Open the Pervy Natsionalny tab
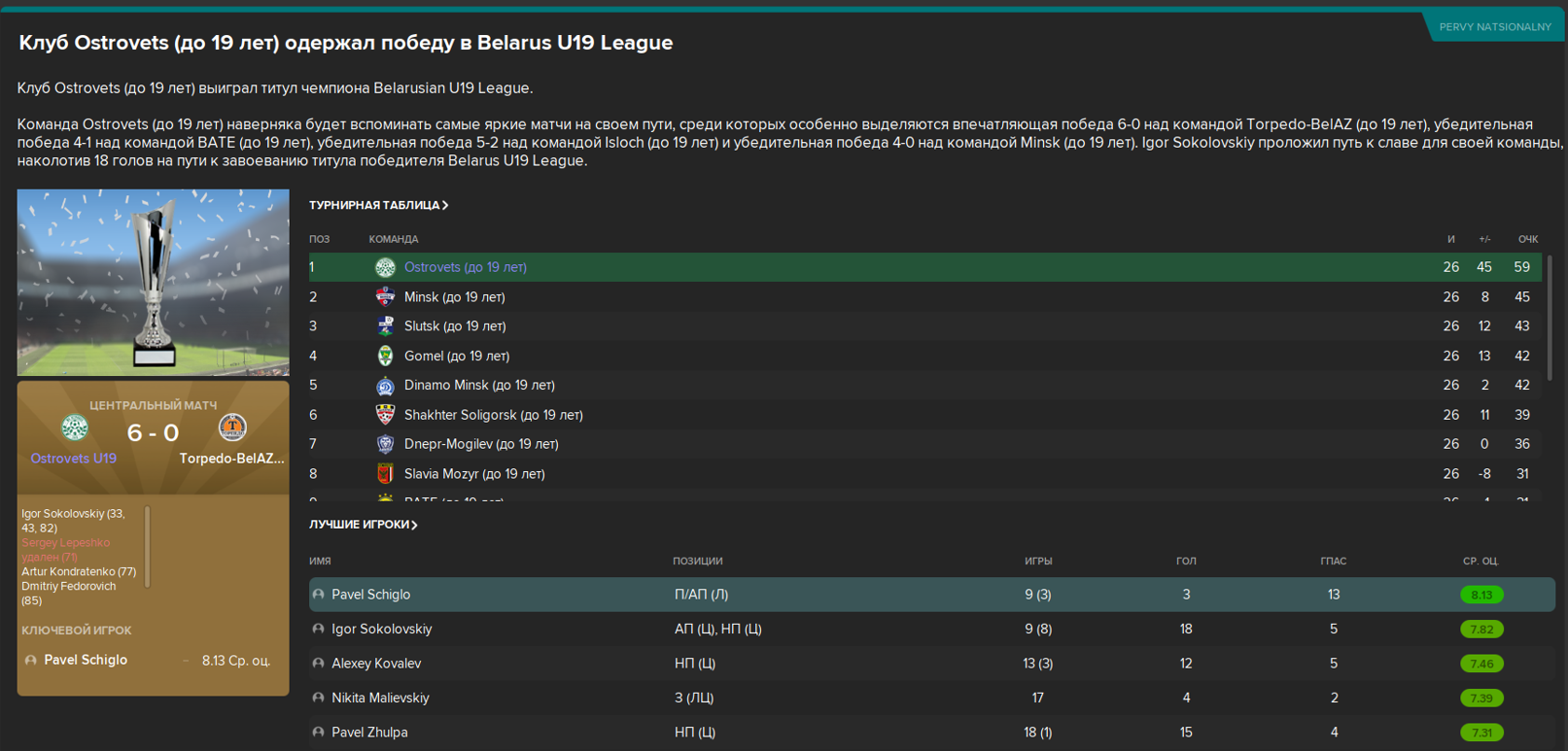The image size is (1568, 751). coord(1494,27)
